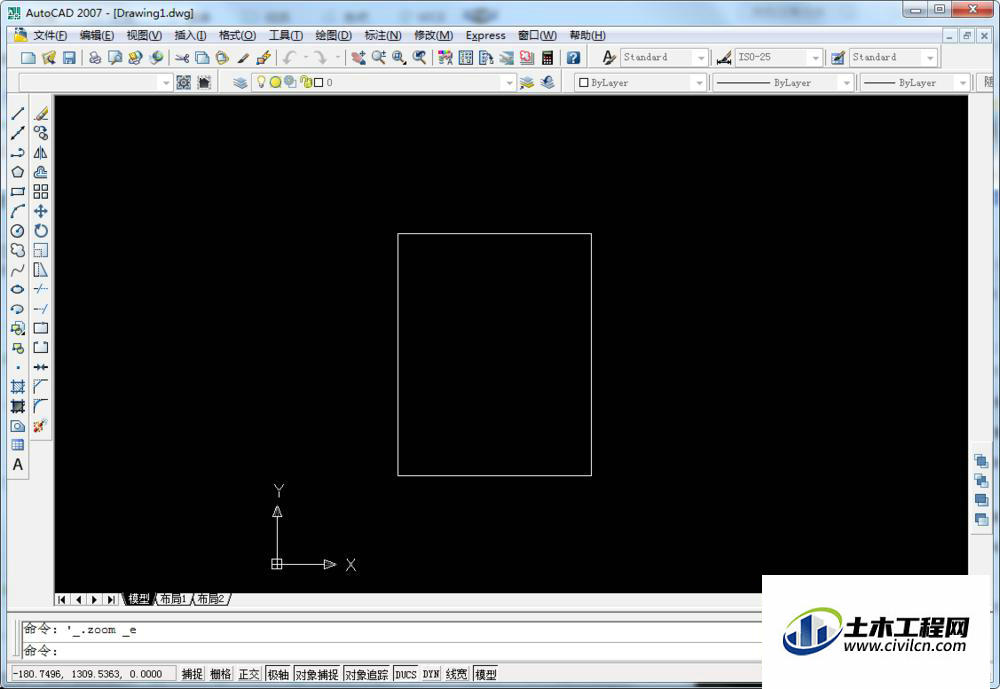The height and width of the screenshot is (689, 1000).
Task: Toggle DUCS dynamic UCS
Action: [x=406, y=674]
